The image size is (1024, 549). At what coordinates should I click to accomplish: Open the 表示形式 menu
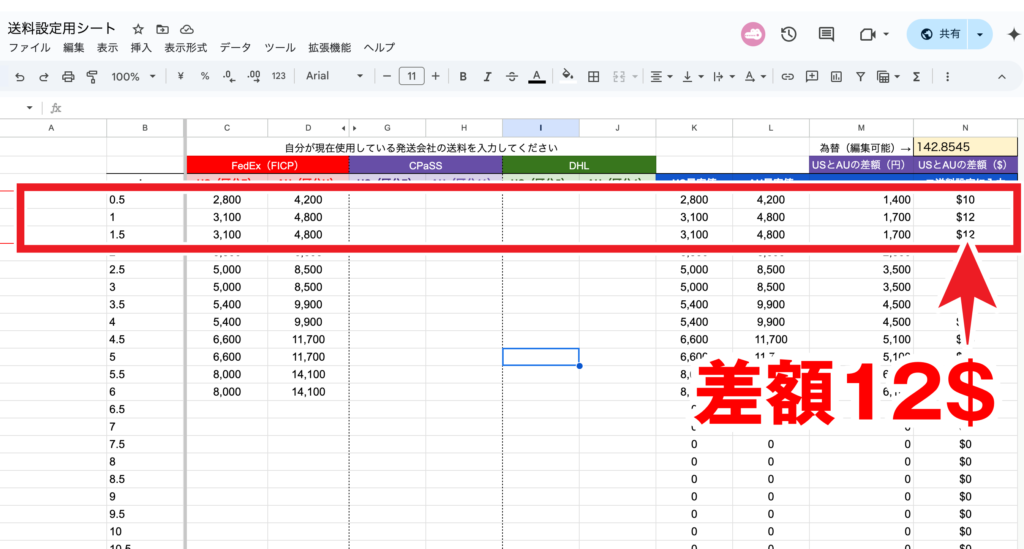[185, 48]
